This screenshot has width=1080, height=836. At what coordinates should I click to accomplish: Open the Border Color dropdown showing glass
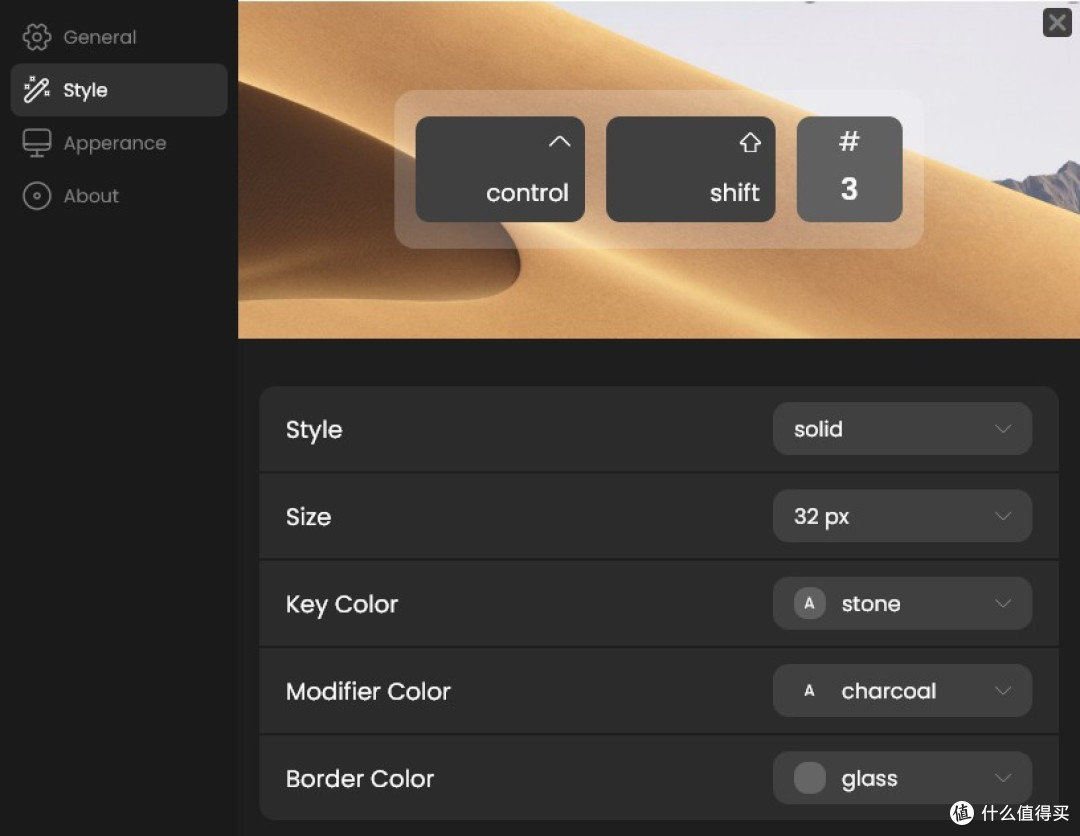pos(902,778)
